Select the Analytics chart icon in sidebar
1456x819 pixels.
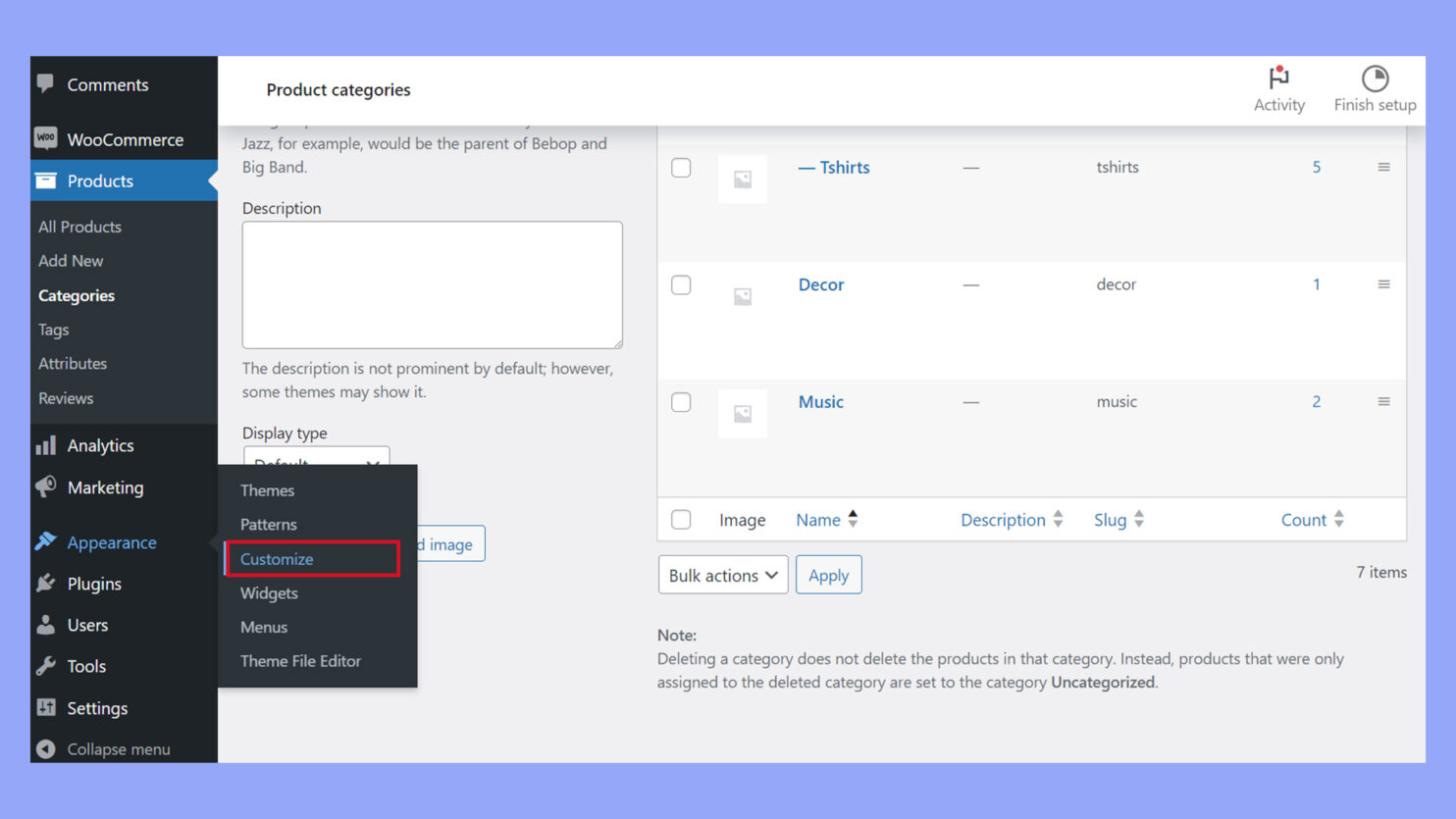point(45,445)
